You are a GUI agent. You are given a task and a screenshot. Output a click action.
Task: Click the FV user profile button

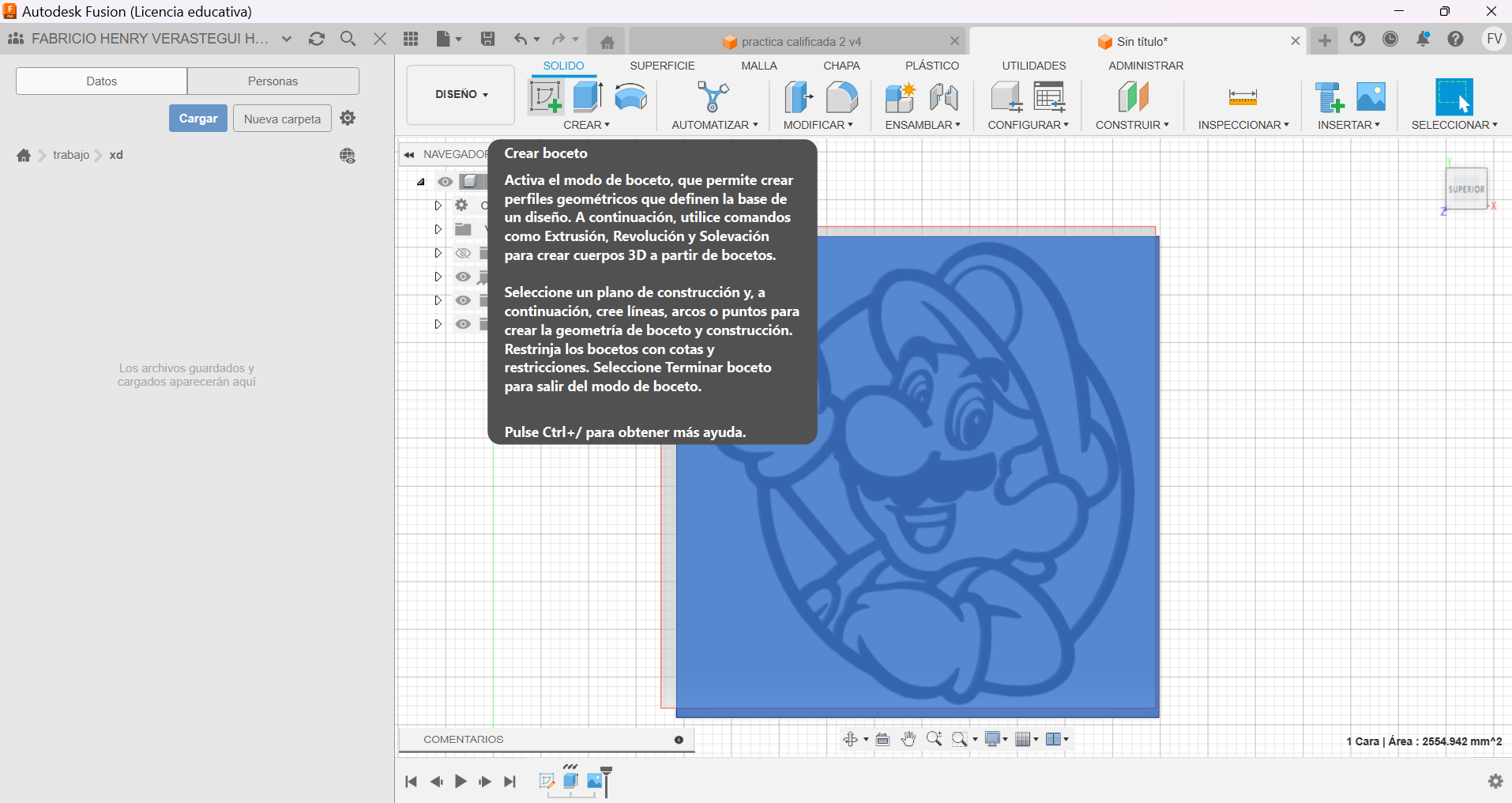(1494, 39)
